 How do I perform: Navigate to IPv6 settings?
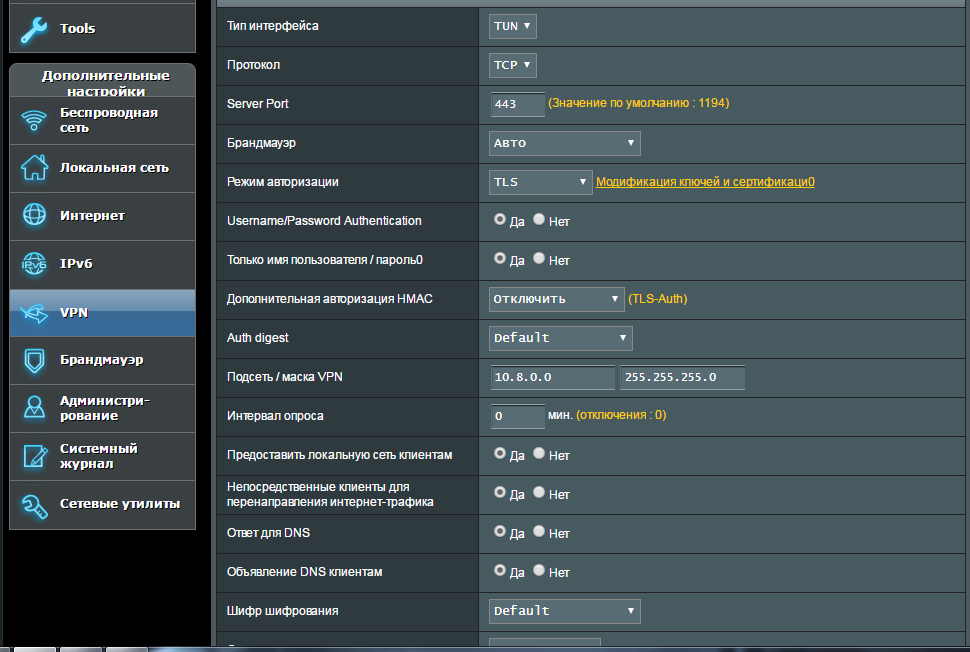pos(103,264)
